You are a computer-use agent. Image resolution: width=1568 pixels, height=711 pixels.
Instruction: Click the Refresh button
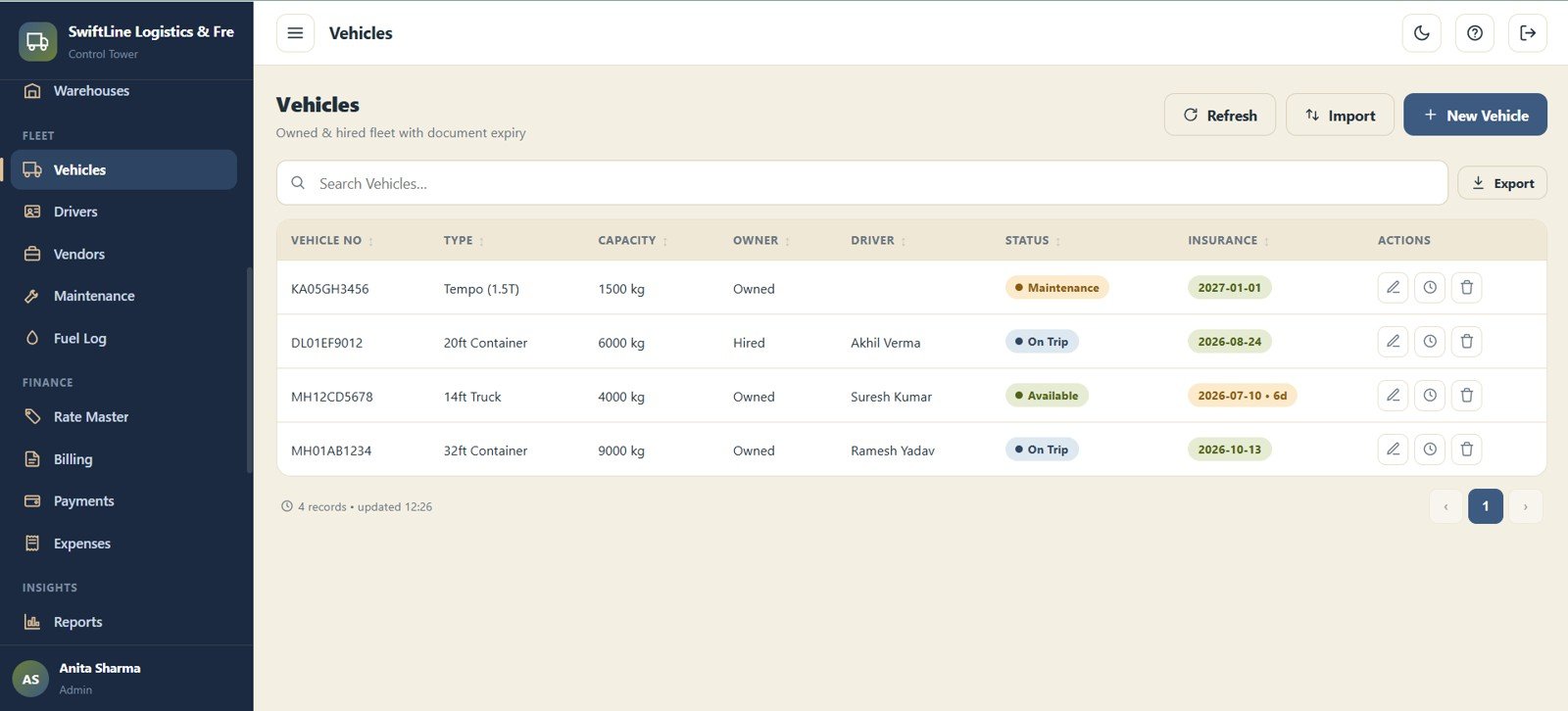pos(1219,115)
